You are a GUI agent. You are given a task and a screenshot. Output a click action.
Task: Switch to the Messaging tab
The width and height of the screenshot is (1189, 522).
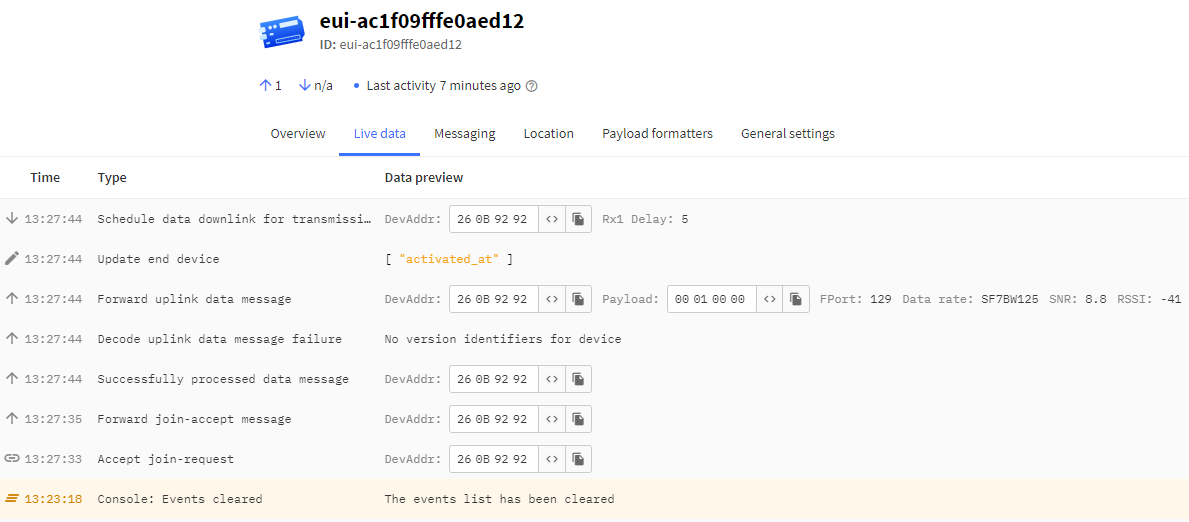(464, 134)
